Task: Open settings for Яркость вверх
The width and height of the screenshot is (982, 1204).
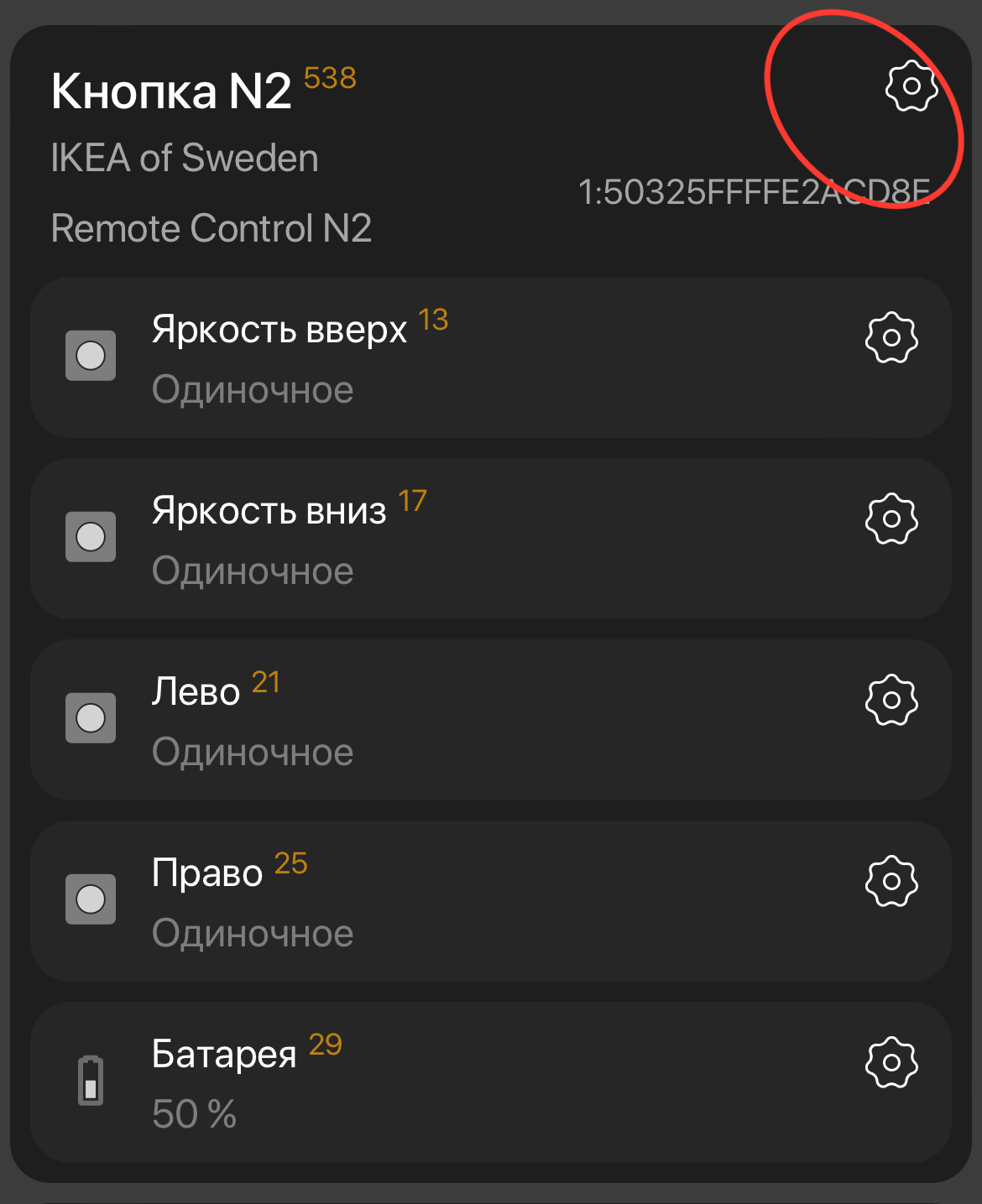Action: pos(891,337)
